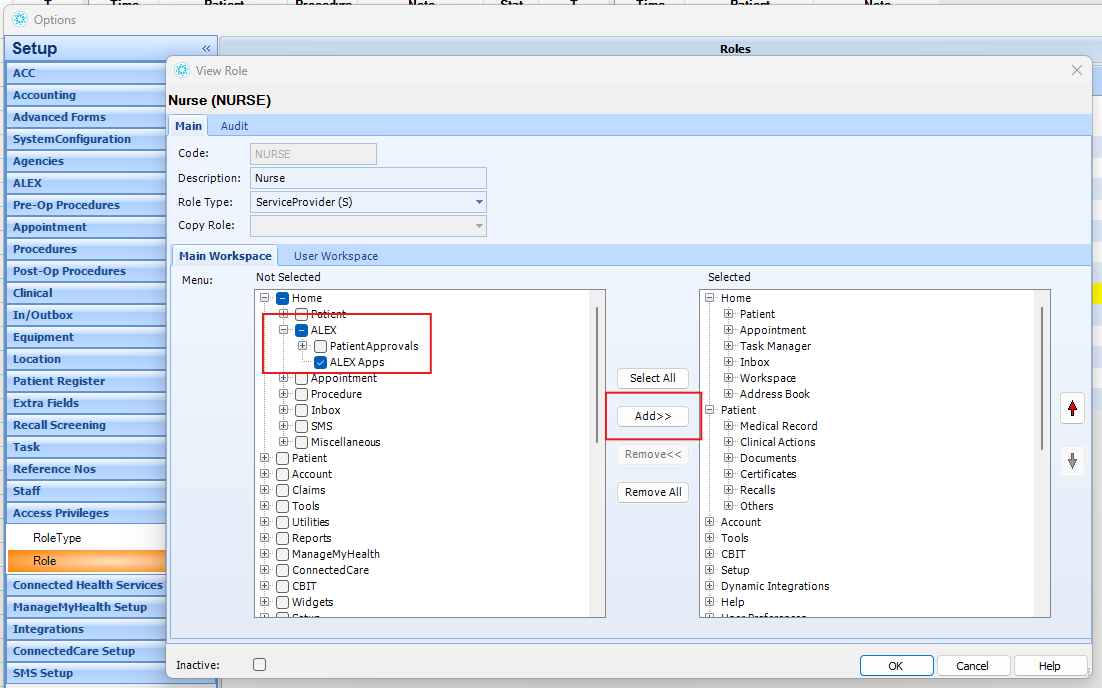Select Address Book in the Selected tree
1102x688 pixels.
[x=774, y=394]
